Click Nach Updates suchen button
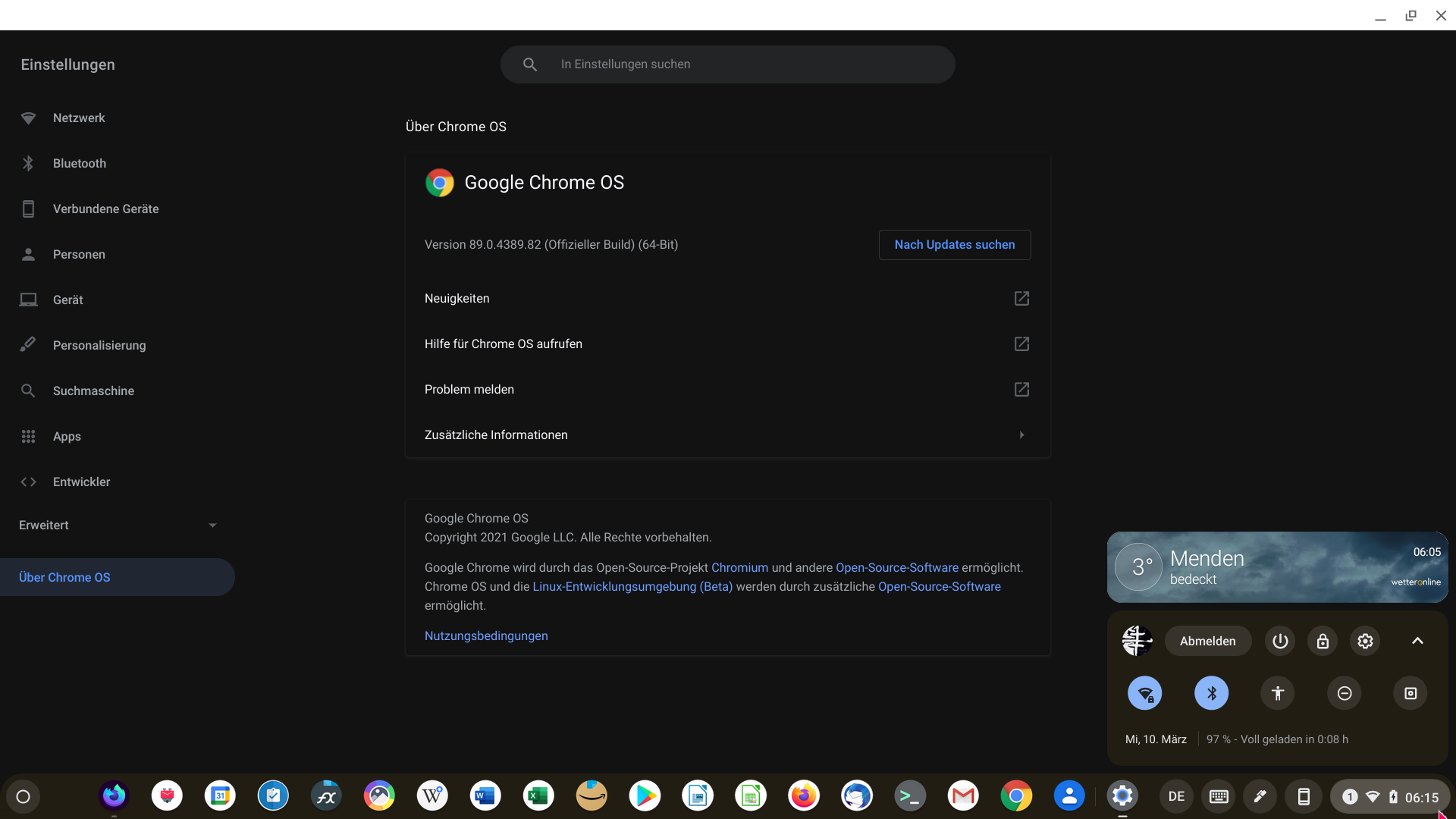The image size is (1456, 819). (954, 245)
